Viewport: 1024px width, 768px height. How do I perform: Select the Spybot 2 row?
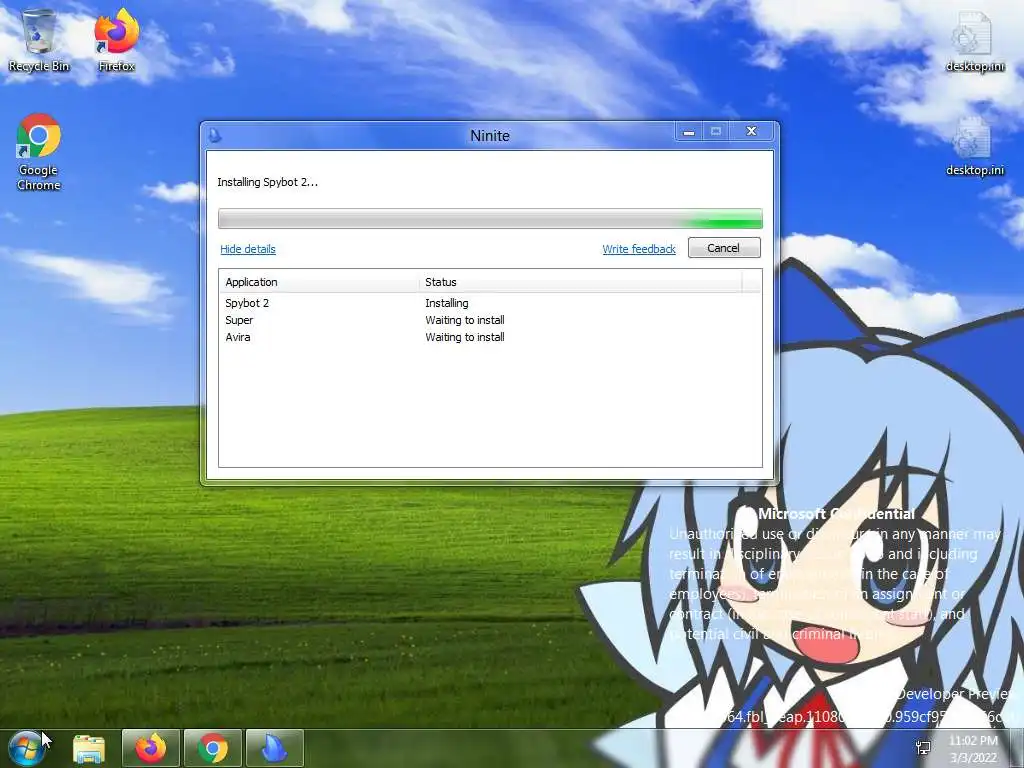(x=490, y=303)
